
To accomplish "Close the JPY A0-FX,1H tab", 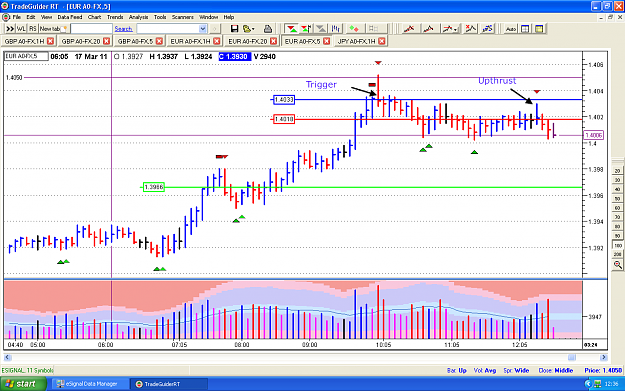I will point(382,41).
